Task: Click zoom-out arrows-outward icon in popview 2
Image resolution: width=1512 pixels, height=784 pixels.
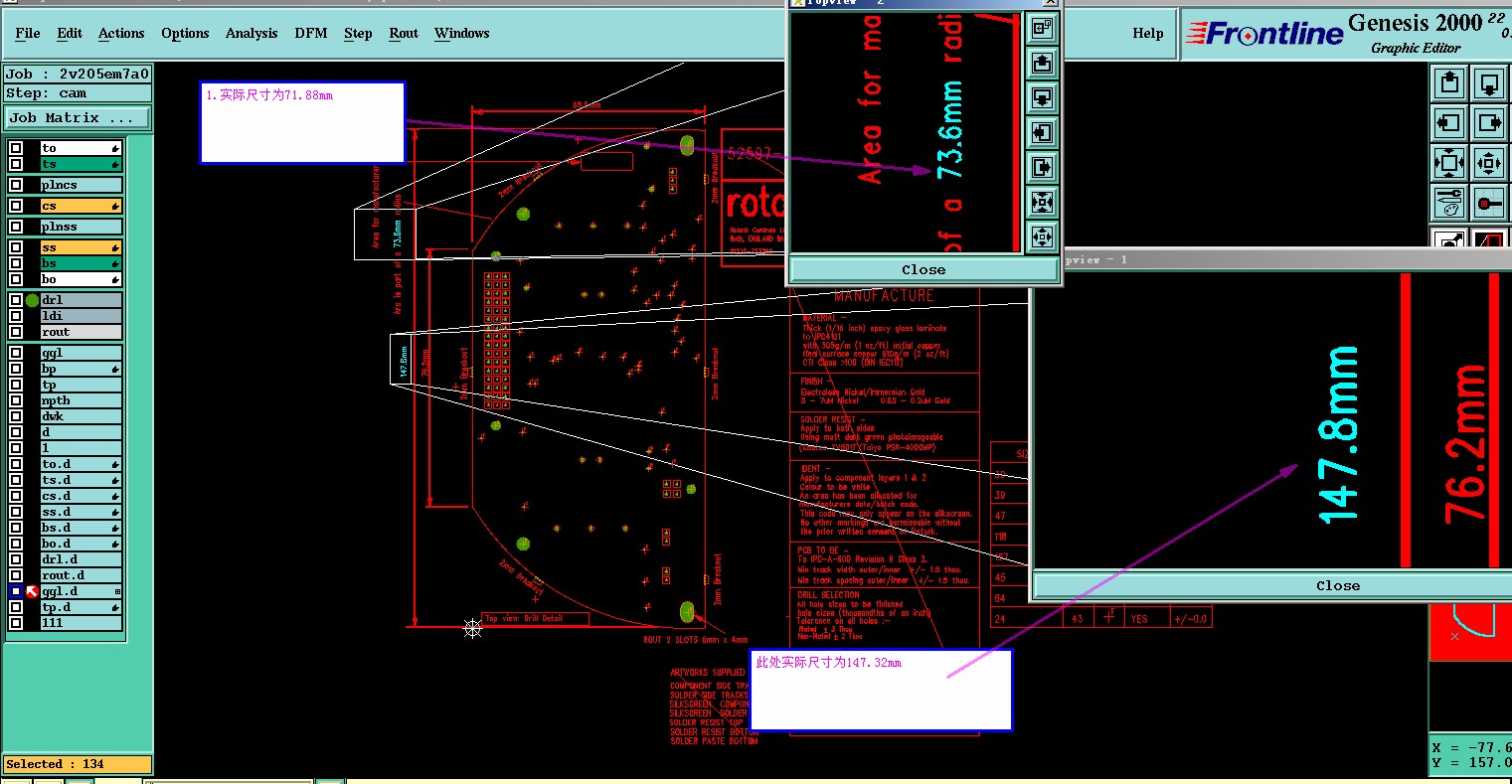Action: click(1042, 236)
